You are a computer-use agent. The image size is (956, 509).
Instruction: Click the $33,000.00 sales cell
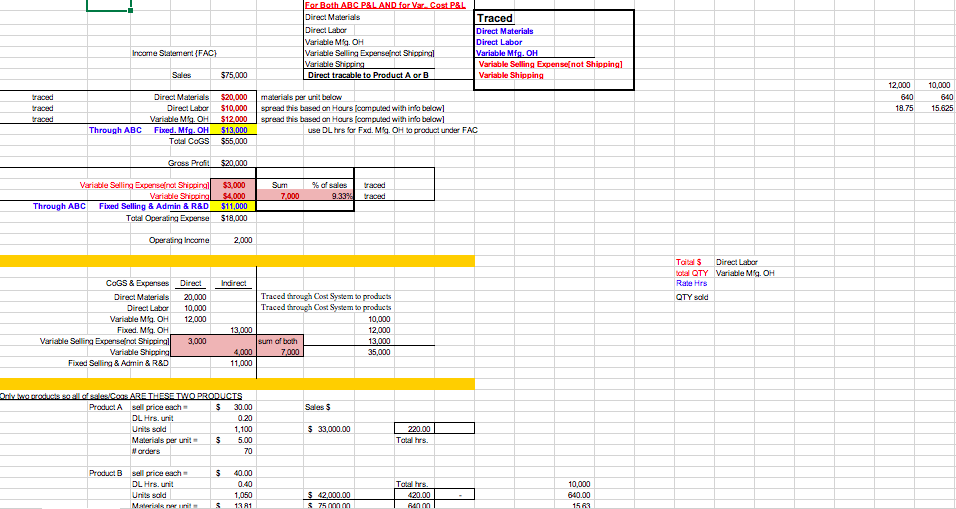tap(329, 429)
